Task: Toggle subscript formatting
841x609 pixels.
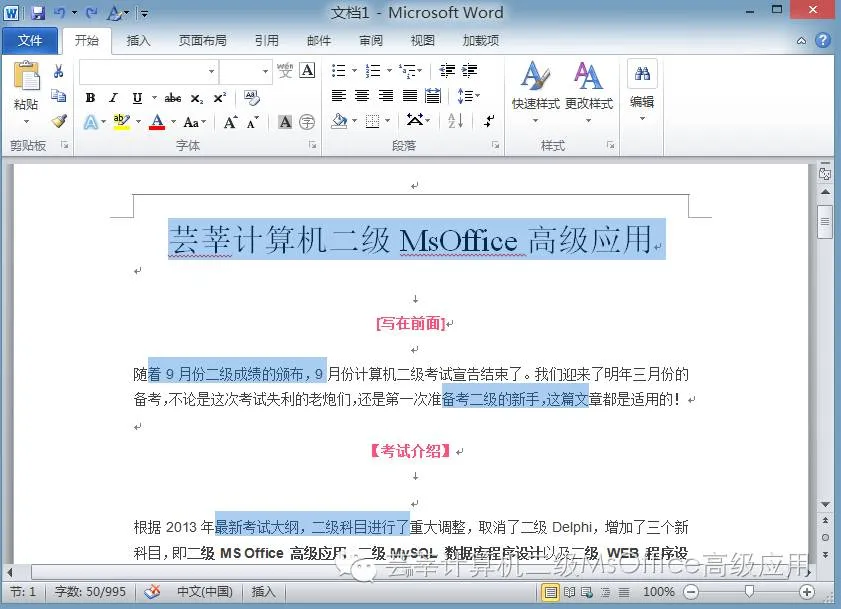Action: (x=197, y=98)
